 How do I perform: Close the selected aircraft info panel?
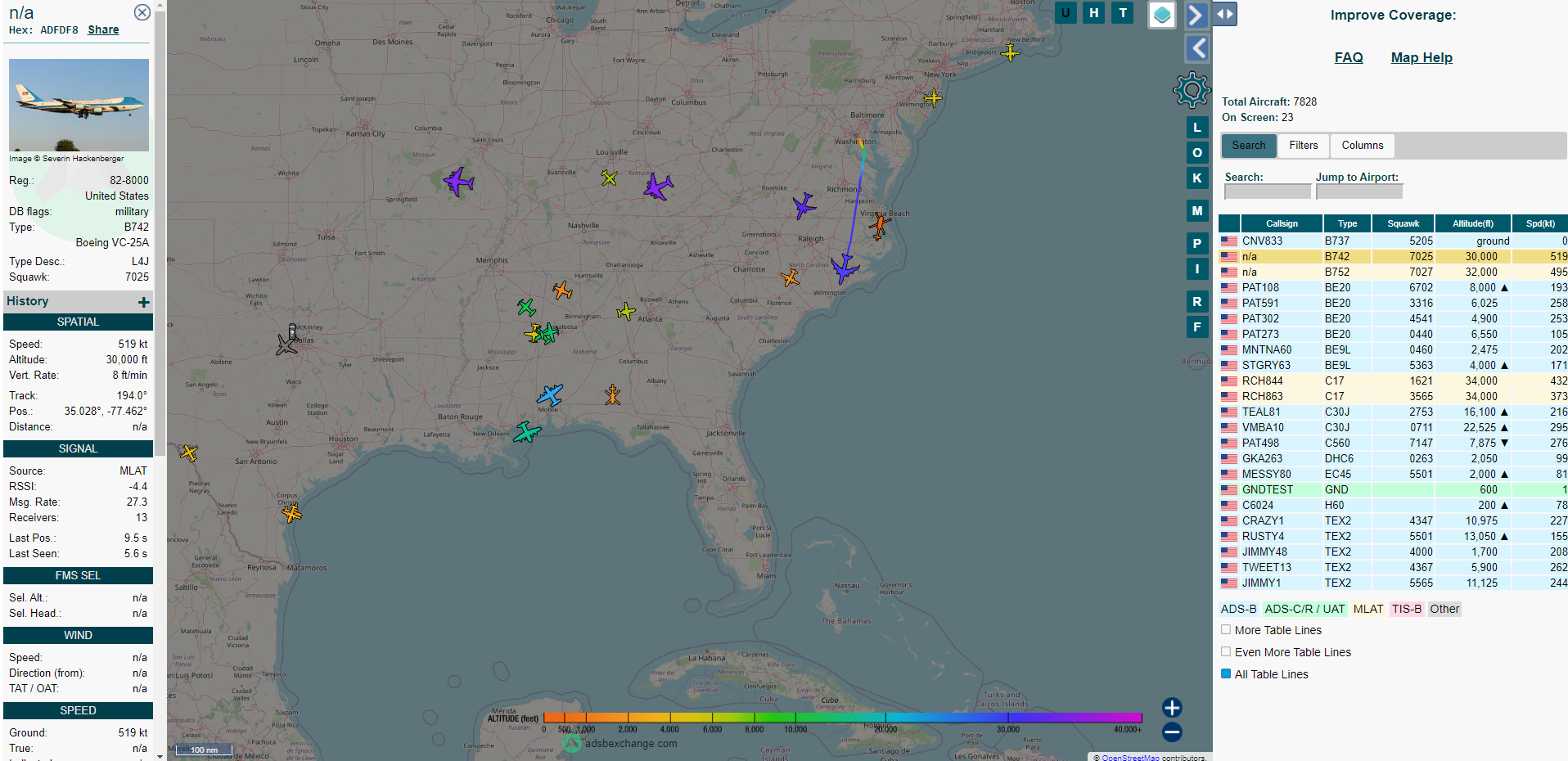click(142, 12)
